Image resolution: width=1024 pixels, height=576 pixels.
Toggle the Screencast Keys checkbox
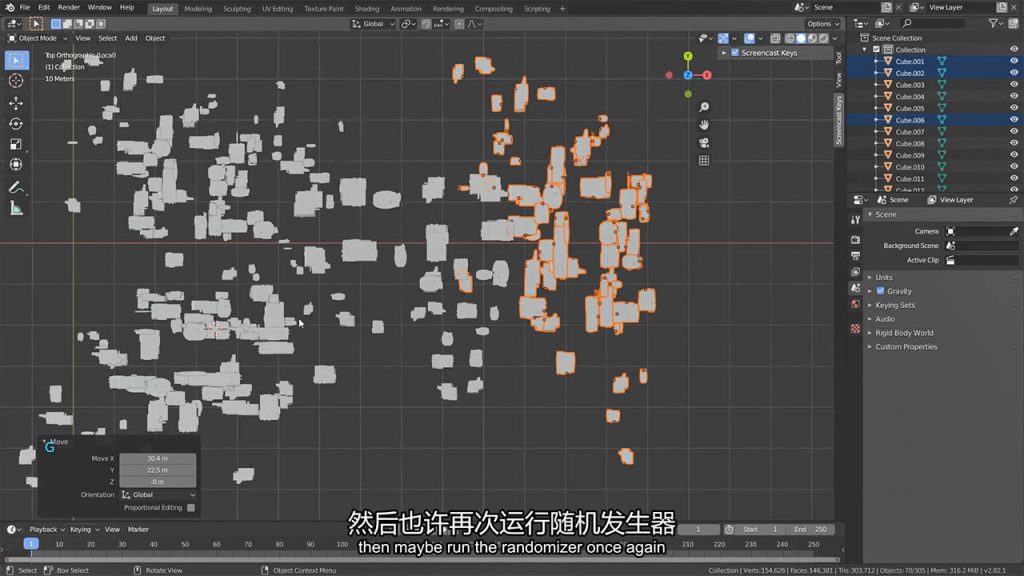click(735, 53)
